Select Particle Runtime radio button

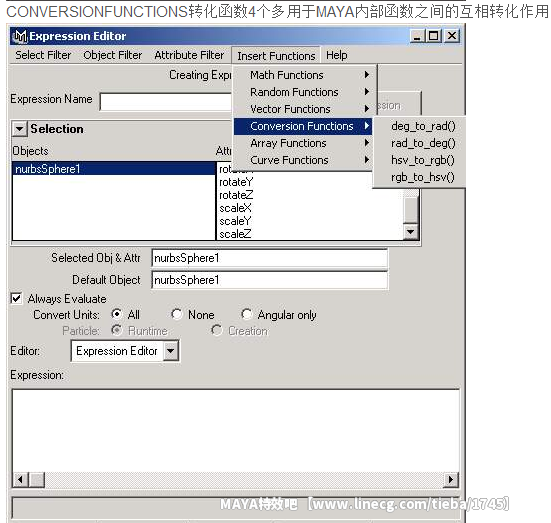point(116,330)
